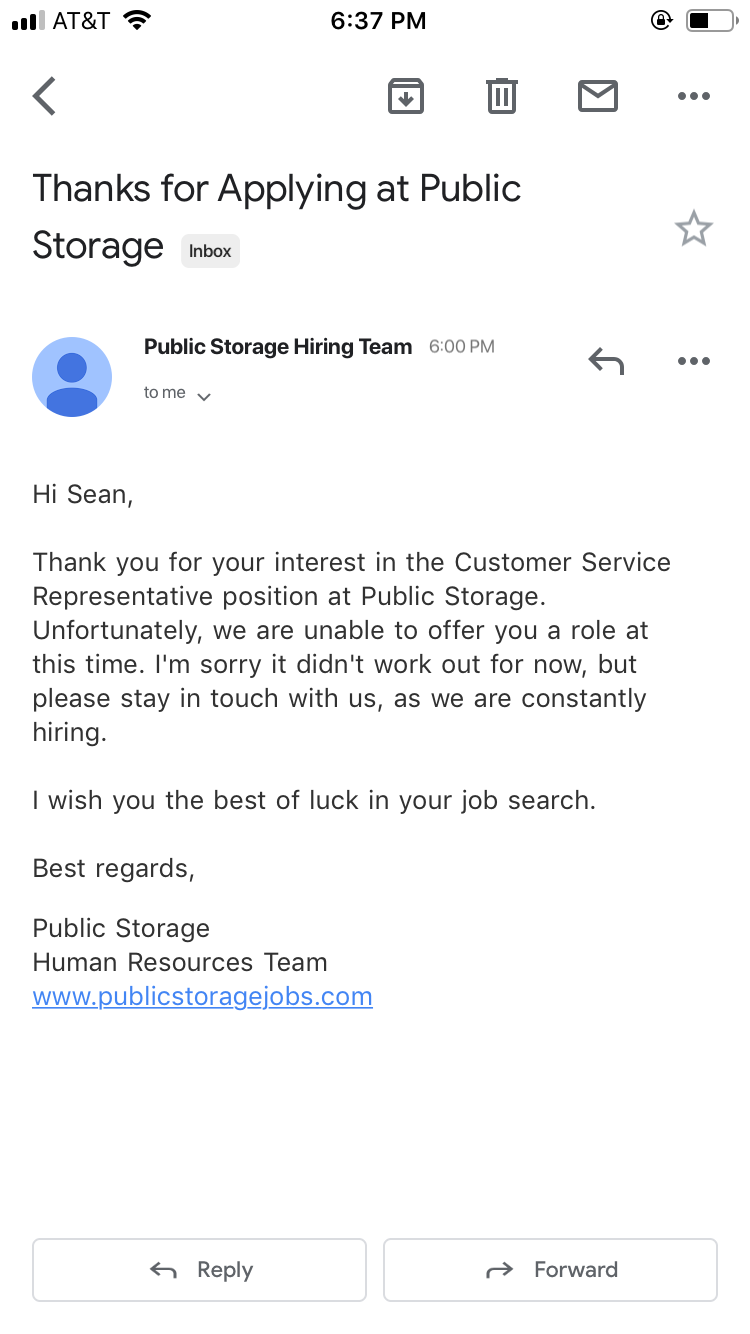The height and width of the screenshot is (1334, 750).
Task: Tap the Inbox label tag
Action: 210,251
